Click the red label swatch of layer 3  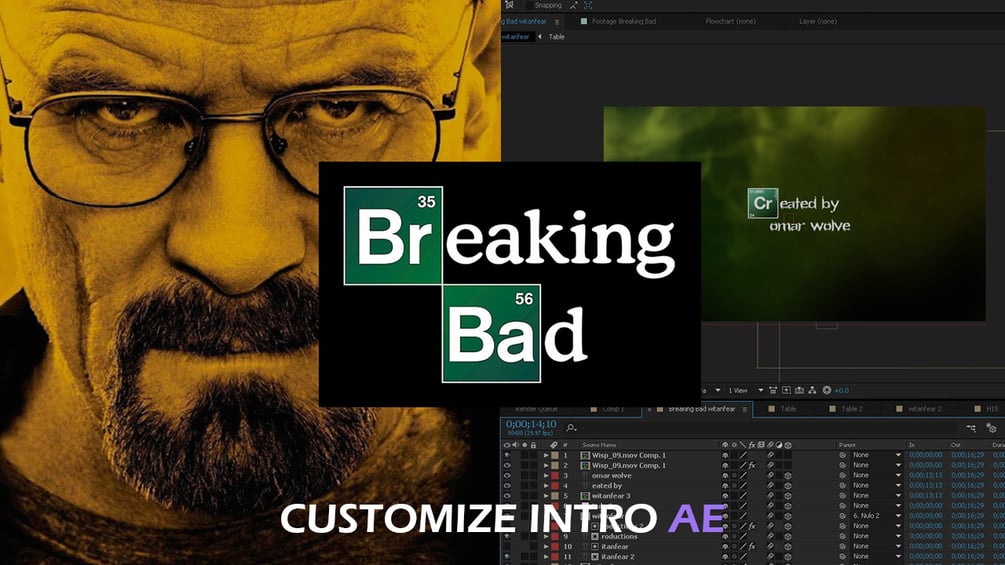tap(555, 475)
